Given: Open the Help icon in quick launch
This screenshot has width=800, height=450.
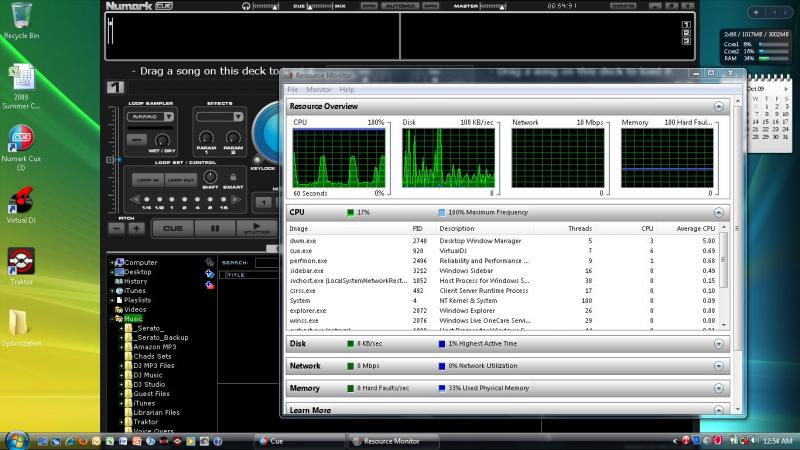Looking at the screenshot, I should pos(217,441).
